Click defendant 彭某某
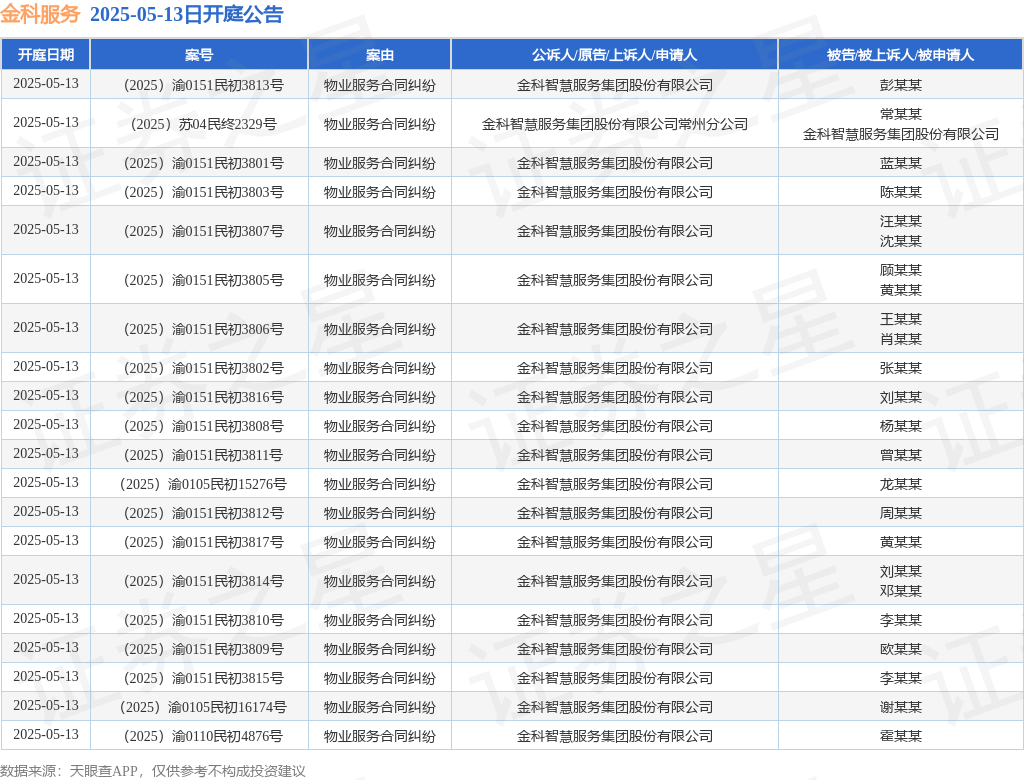The height and width of the screenshot is (780, 1024). point(901,85)
